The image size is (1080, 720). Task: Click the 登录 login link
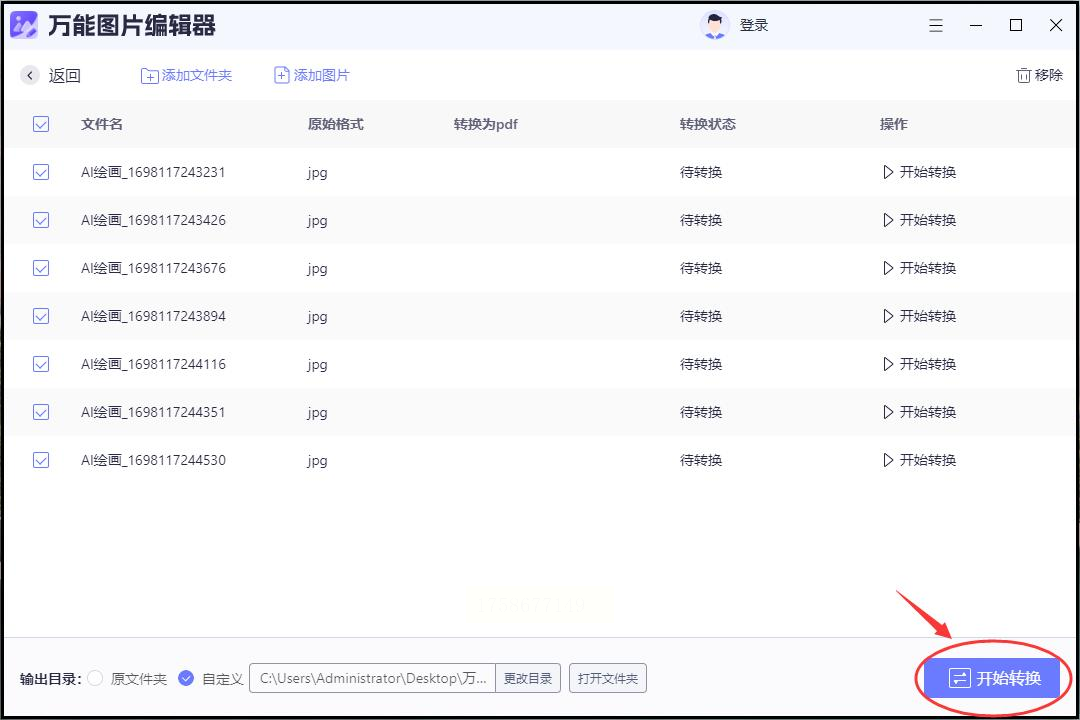(754, 25)
